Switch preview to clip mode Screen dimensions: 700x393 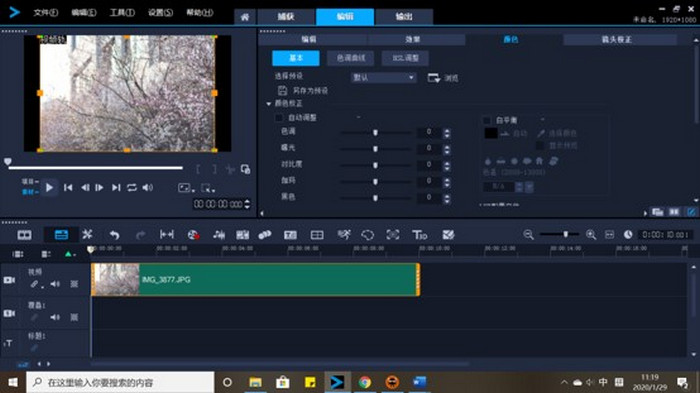pyautogui.click(x=29, y=192)
